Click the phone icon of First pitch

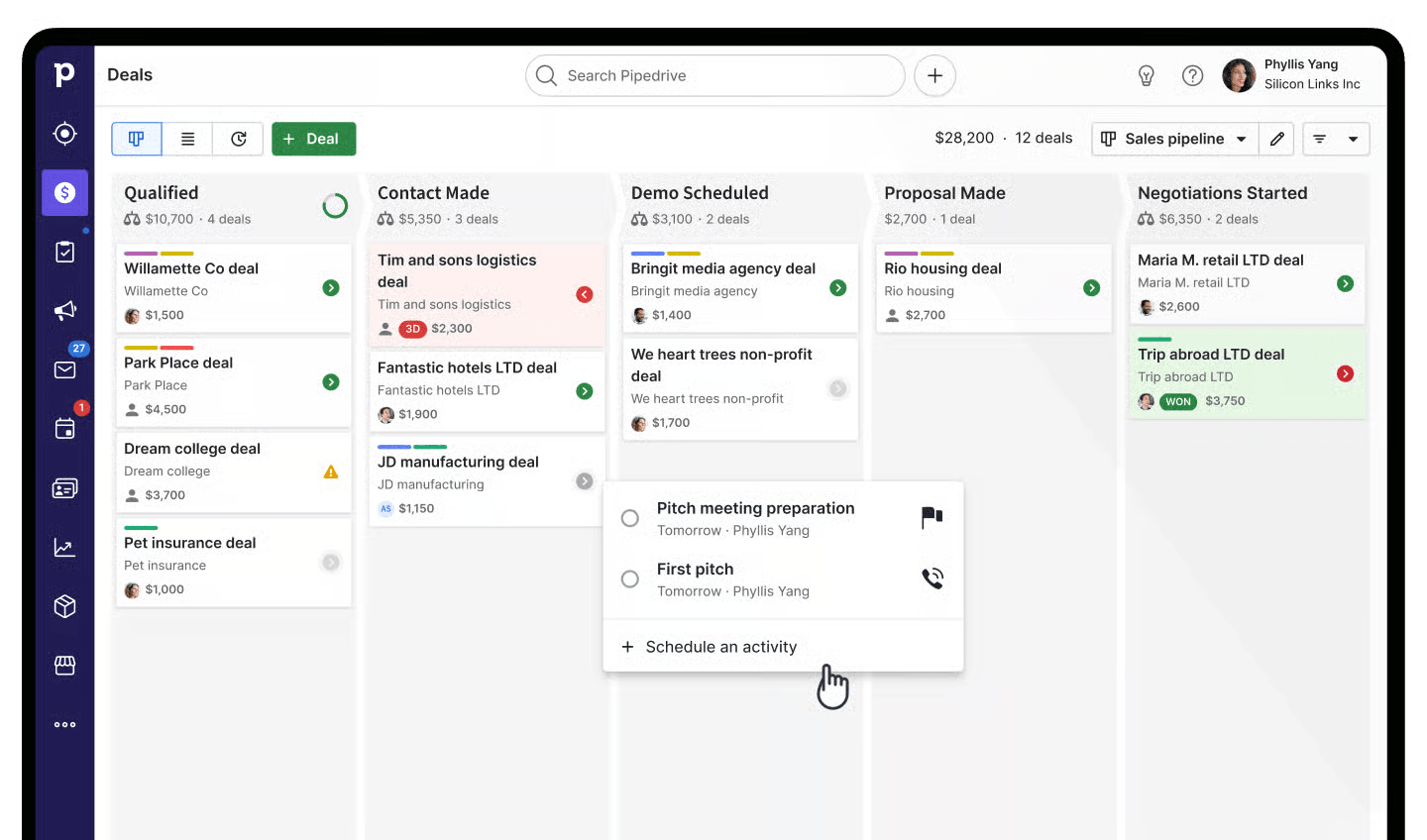(932, 578)
